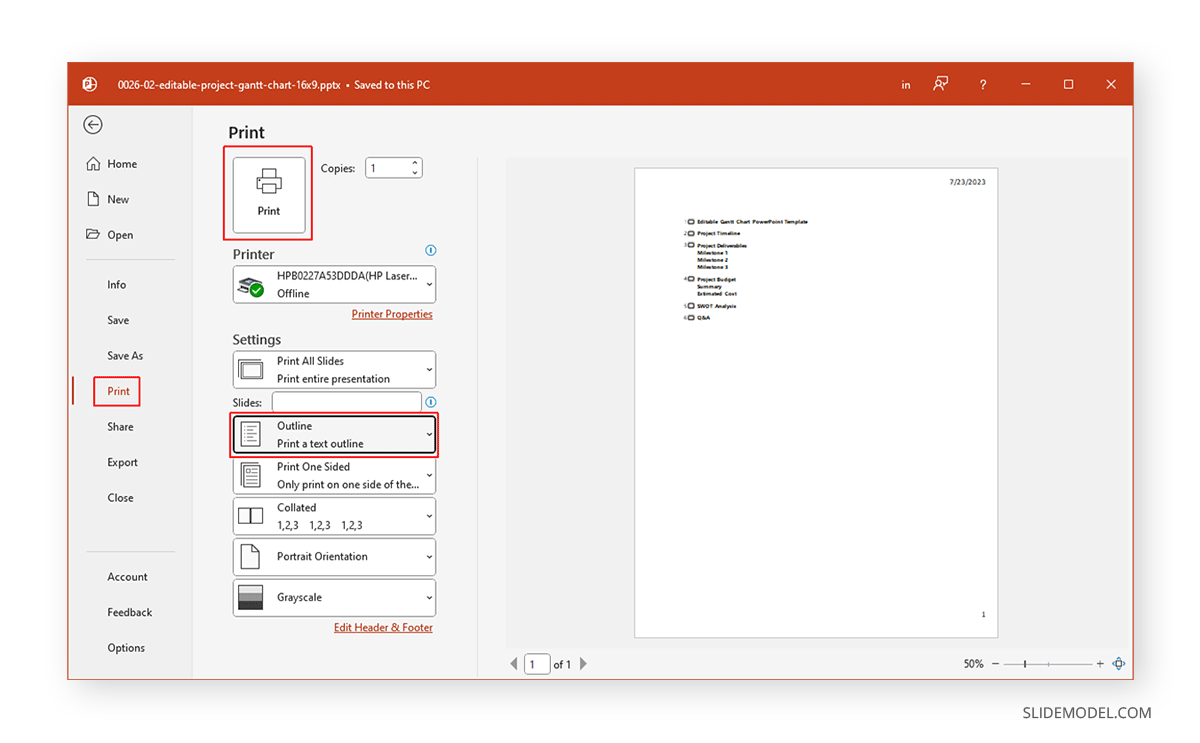Screen dimensions: 1200x743
Task: Click the Print One Sided icon
Action: pyautogui.click(x=250, y=475)
